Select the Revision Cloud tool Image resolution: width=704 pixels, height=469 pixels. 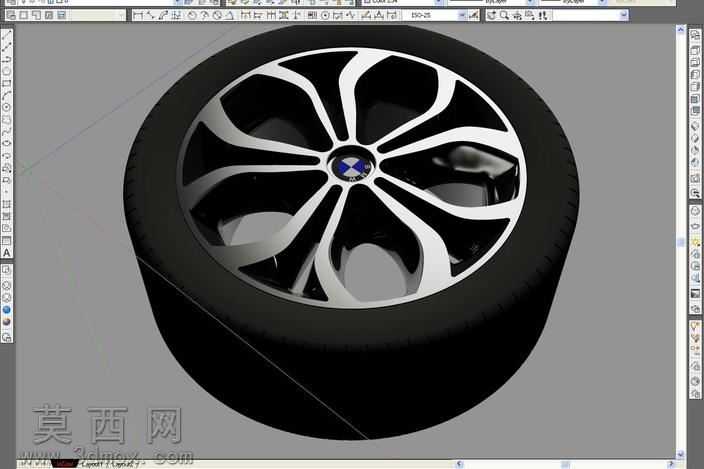pyautogui.click(x=7, y=119)
